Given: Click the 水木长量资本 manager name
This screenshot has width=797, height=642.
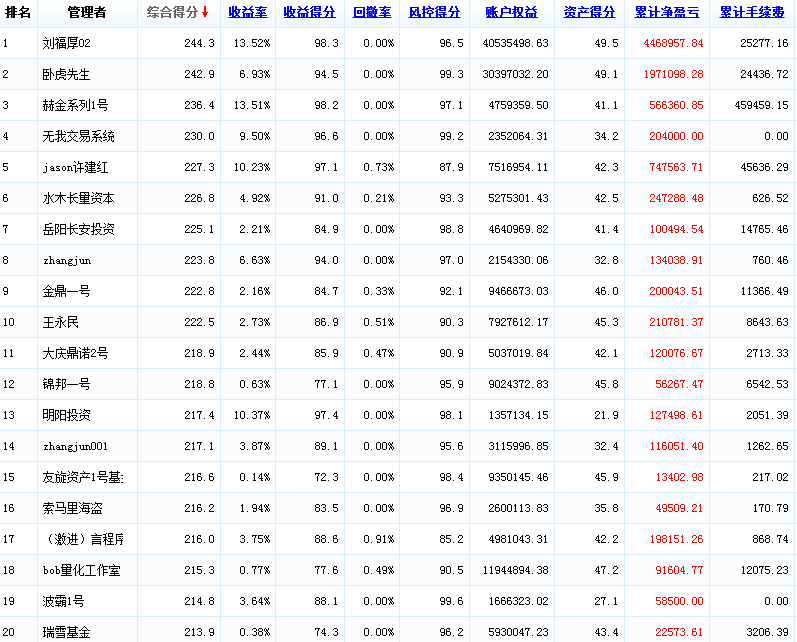Looking at the screenshot, I should (78, 199).
